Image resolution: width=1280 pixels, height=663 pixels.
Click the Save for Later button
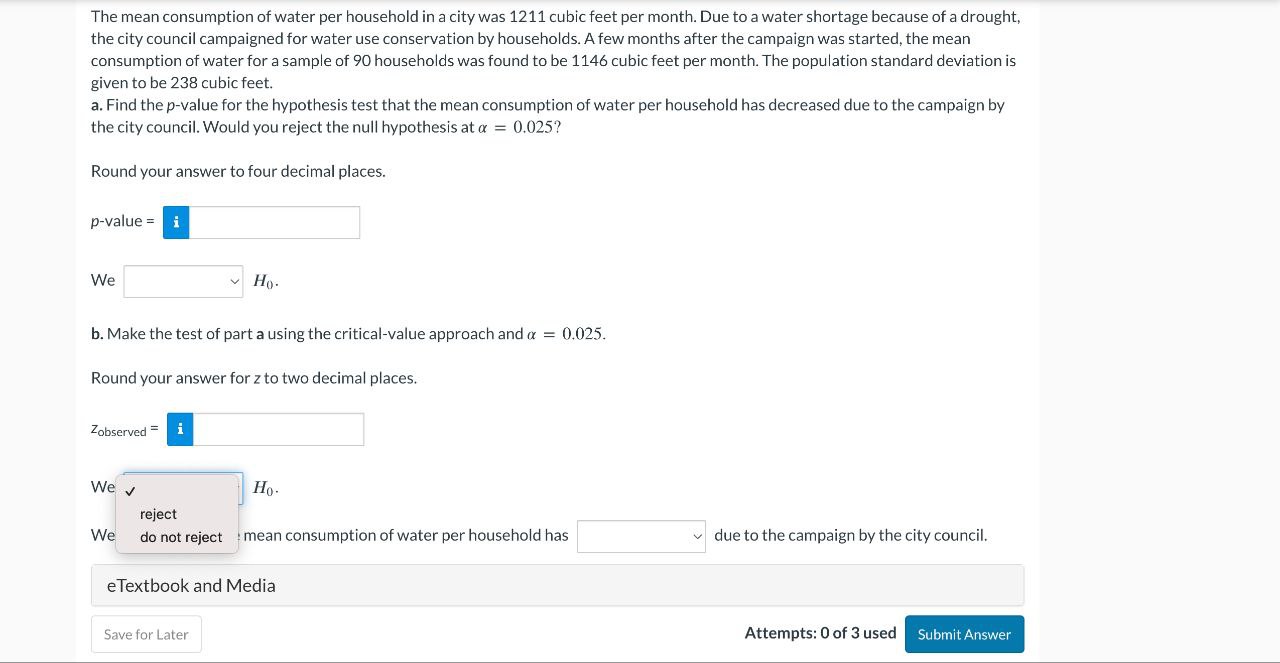point(146,634)
